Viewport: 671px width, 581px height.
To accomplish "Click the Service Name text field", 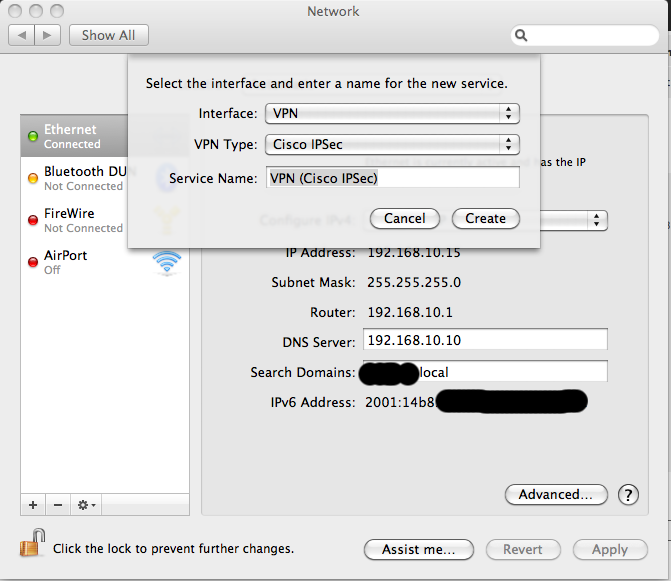I will (392, 178).
